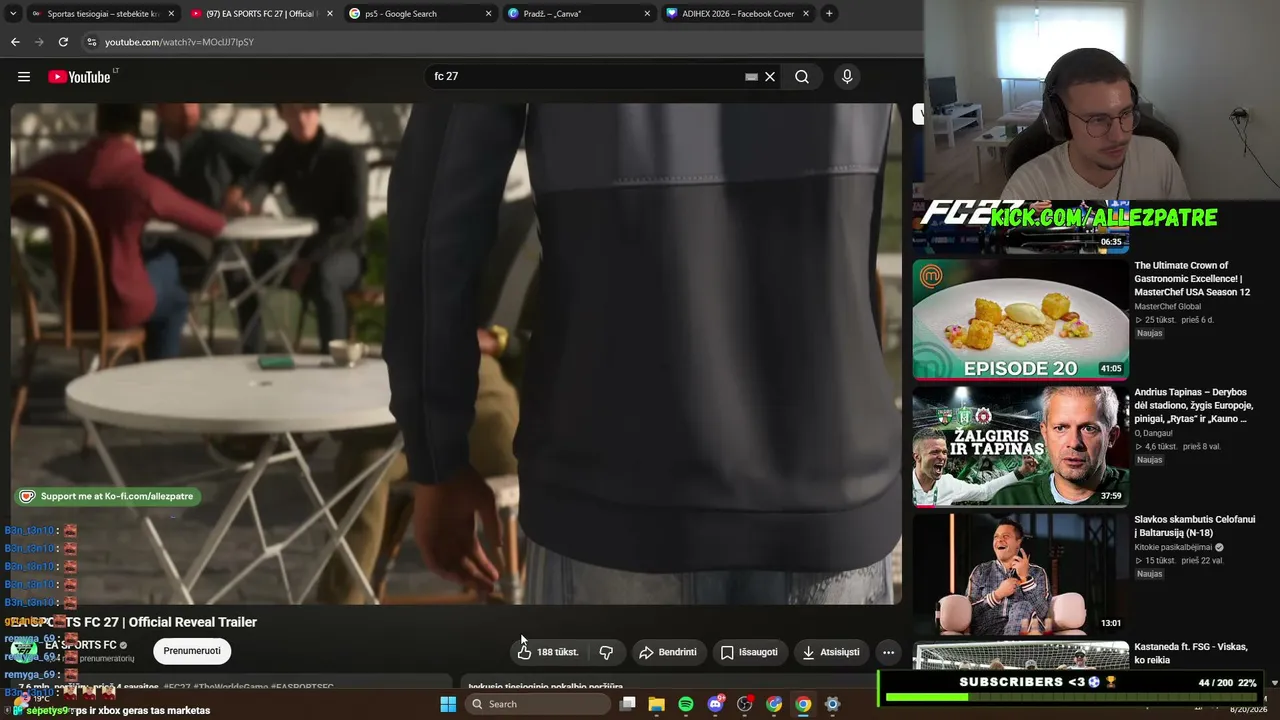Click the Windows taskbar Search box
1280x720 pixels.
coord(539,704)
